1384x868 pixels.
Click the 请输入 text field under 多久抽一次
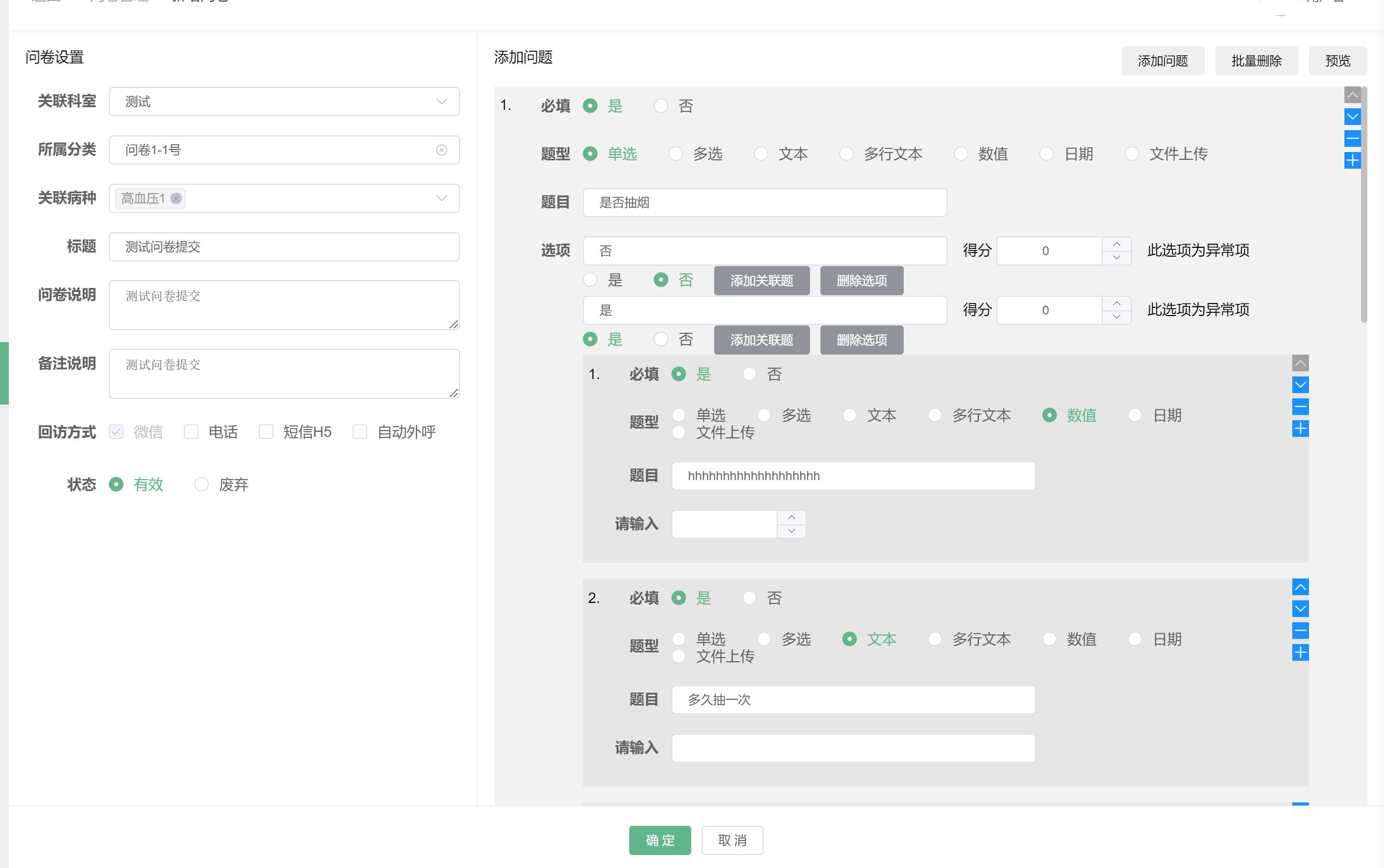[853, 748]
